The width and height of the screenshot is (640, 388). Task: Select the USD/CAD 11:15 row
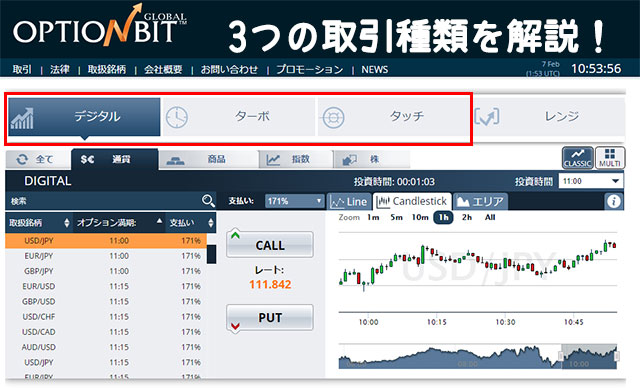106,332
